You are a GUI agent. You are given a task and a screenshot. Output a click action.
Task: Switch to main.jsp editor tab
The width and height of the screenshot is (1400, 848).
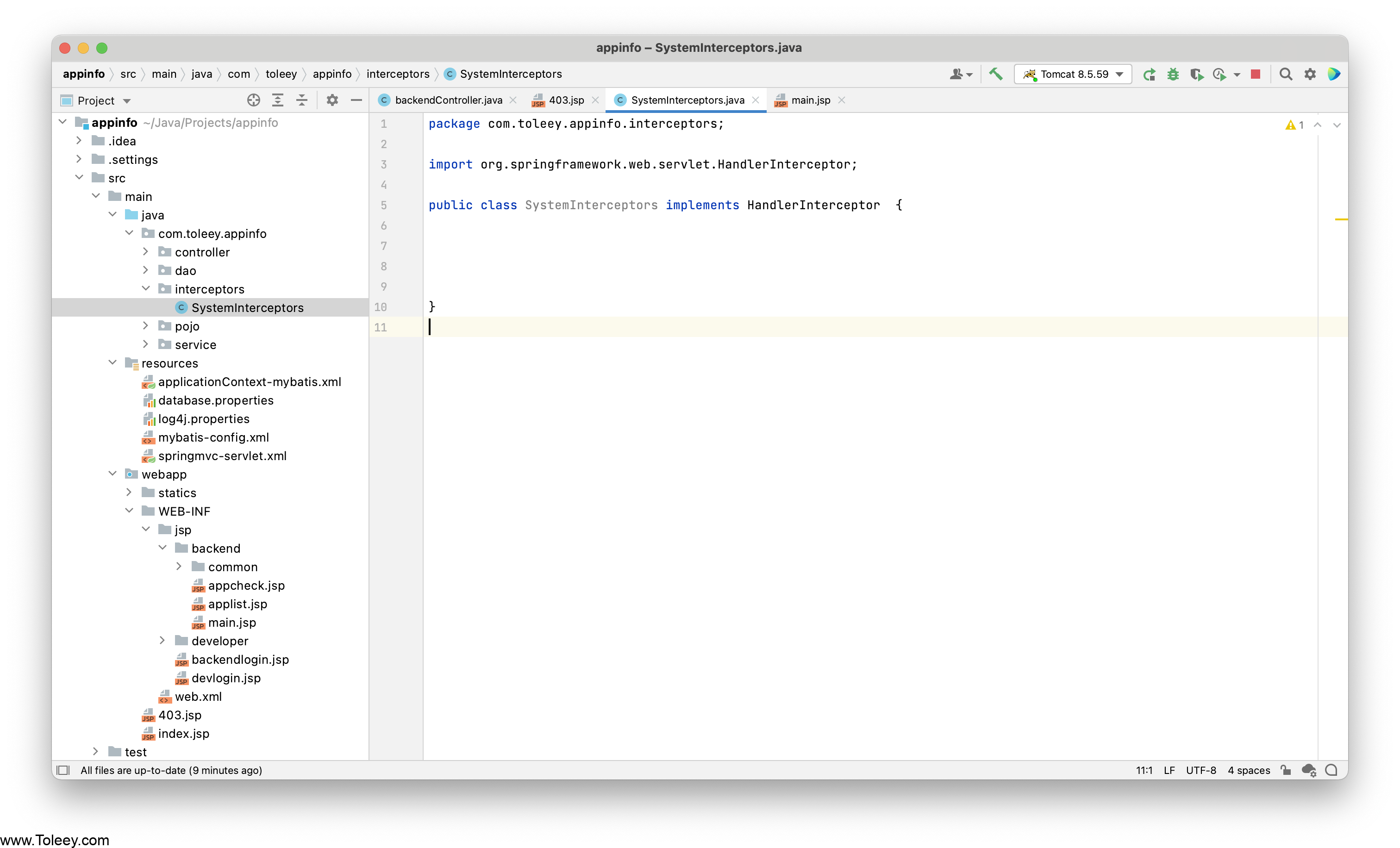810,100
